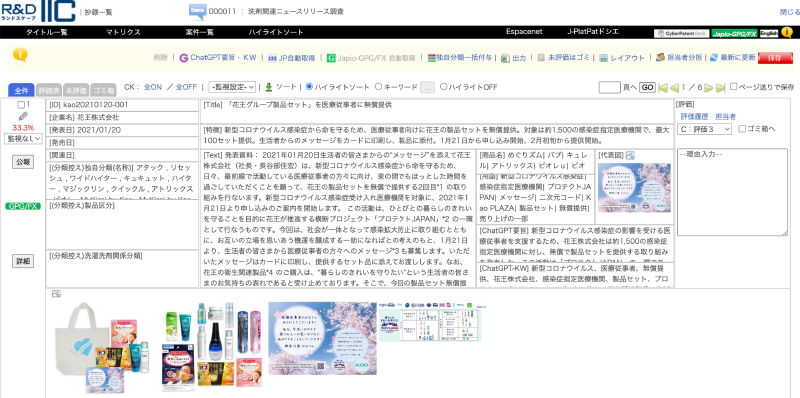Click the image icon next to 代表図
This screenshot has height=398, width=800.
[630, 155]
